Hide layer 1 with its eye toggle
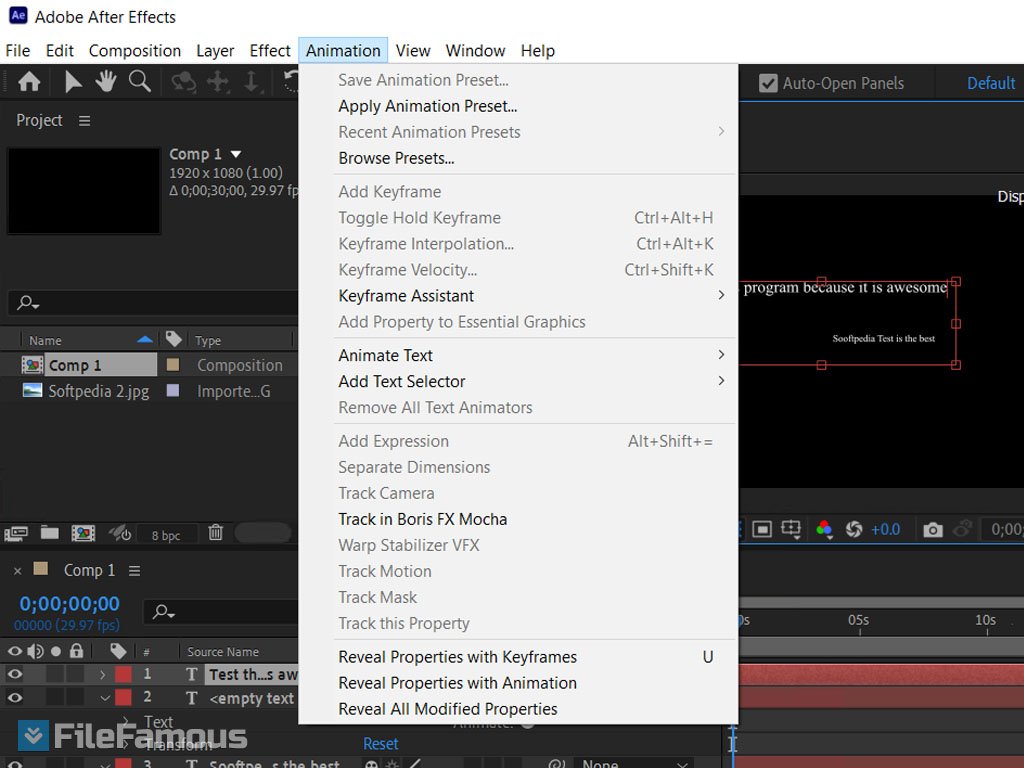 14,673
